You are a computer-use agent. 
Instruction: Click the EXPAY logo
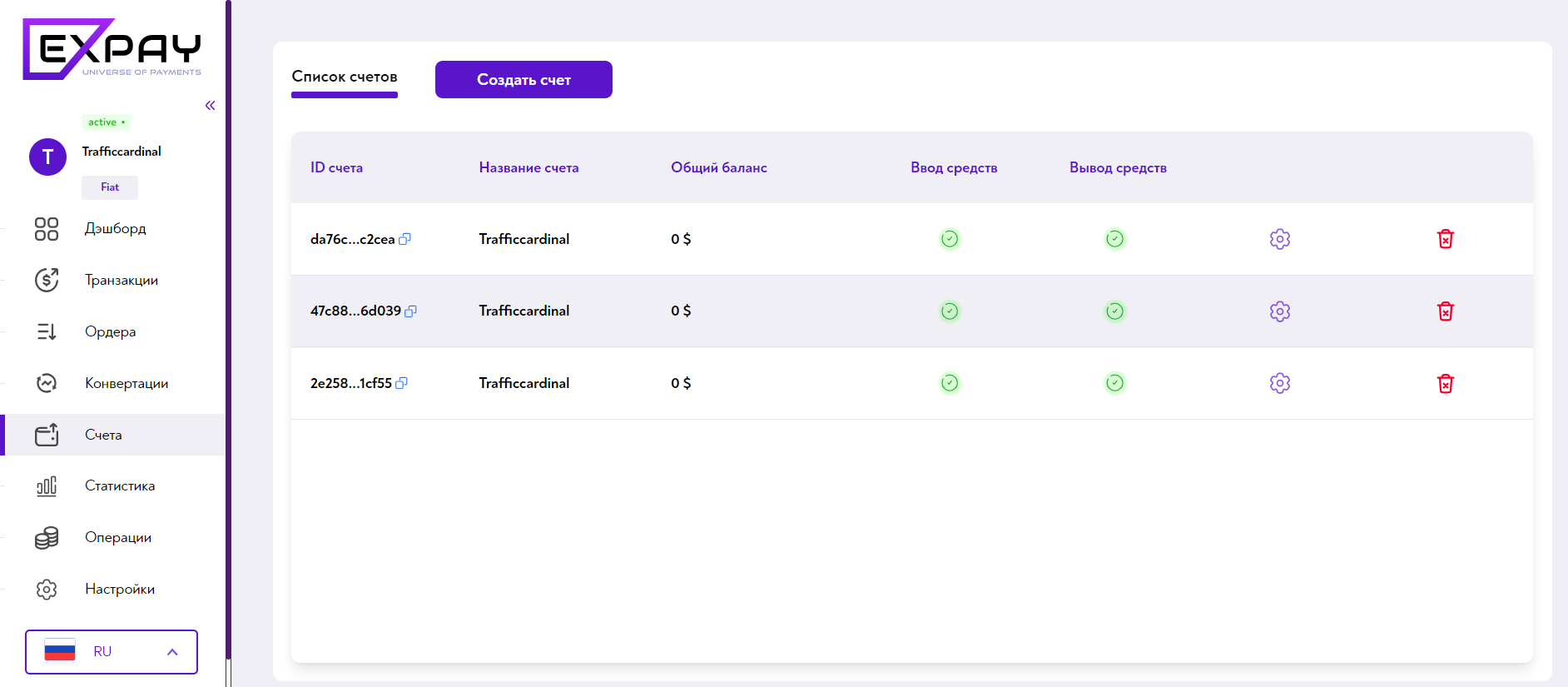click(x=112, y=49)
